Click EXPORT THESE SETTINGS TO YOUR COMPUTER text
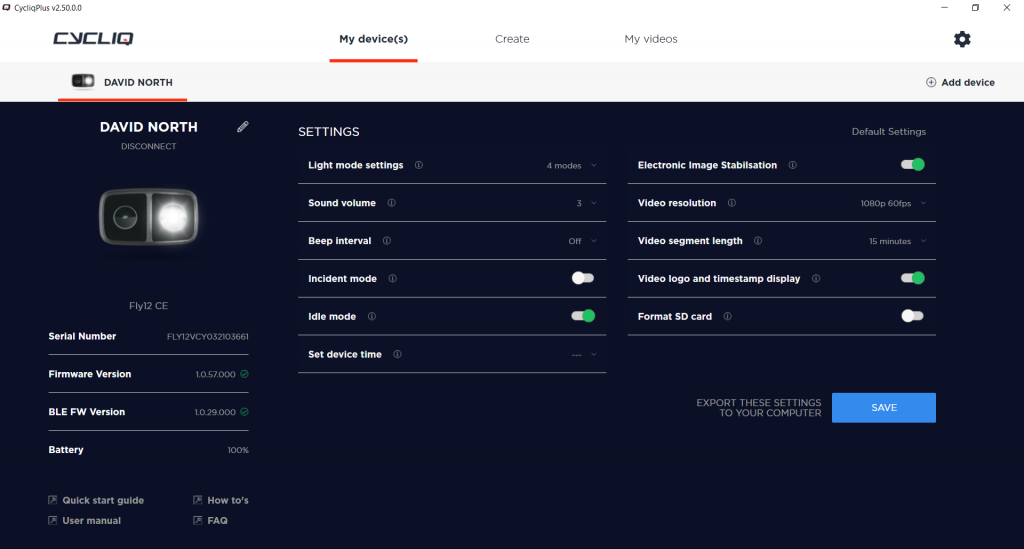The width and height of the screenshot is (1024, 549). [x=759, y=408]
